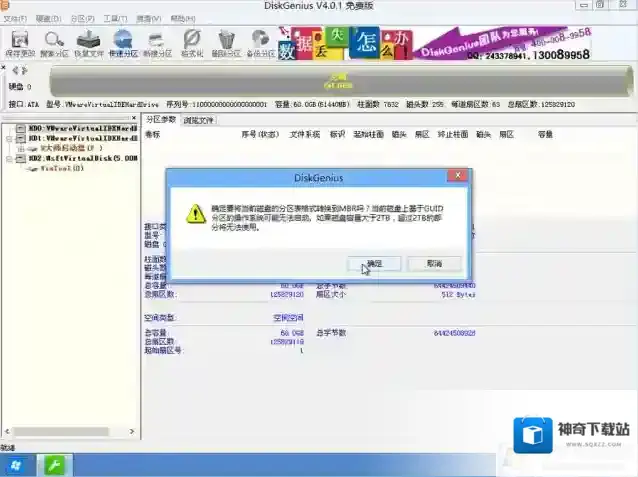Click the Delete Partition (删除分区) trash icon
Image resolution: width=638 pixels, height=477 pixels.
227,41
